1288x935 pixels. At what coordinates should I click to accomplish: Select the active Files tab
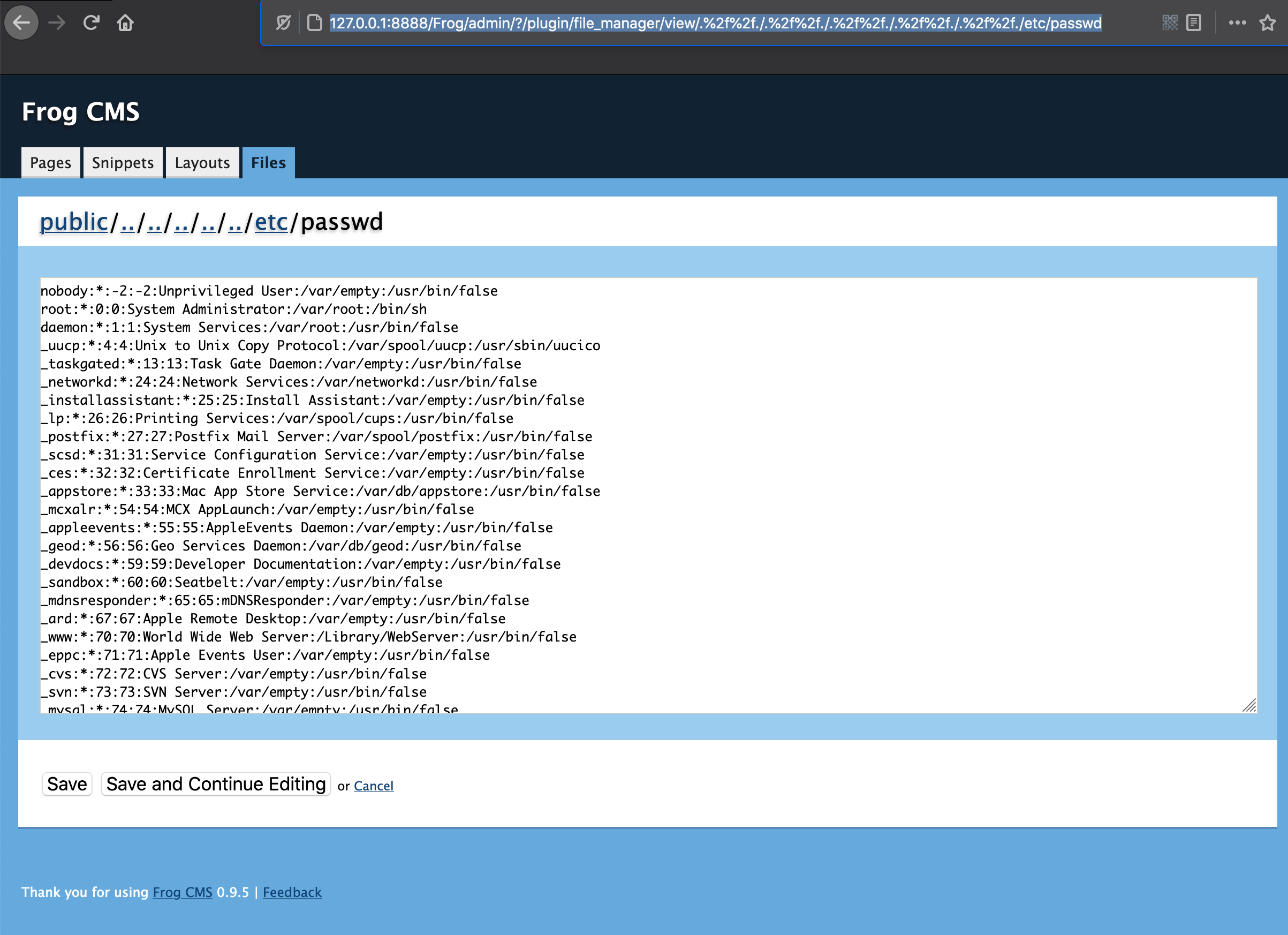coord(268,162)
